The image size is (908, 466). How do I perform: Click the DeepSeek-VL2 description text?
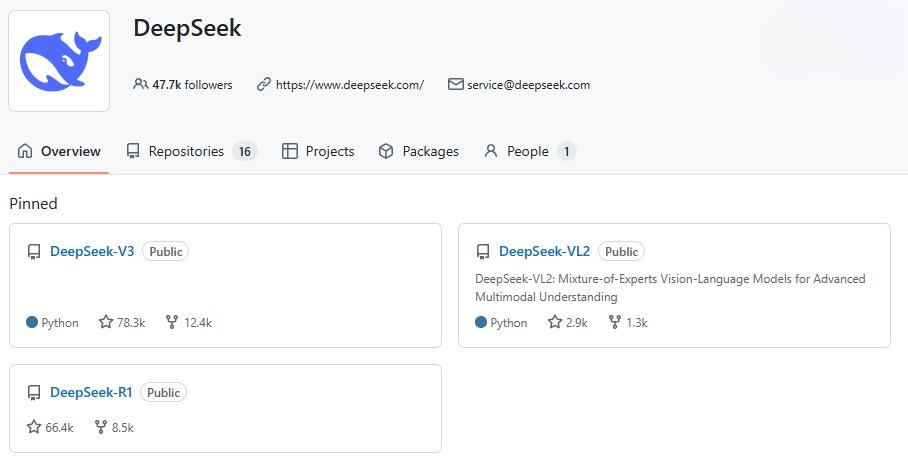pos(670,288)
